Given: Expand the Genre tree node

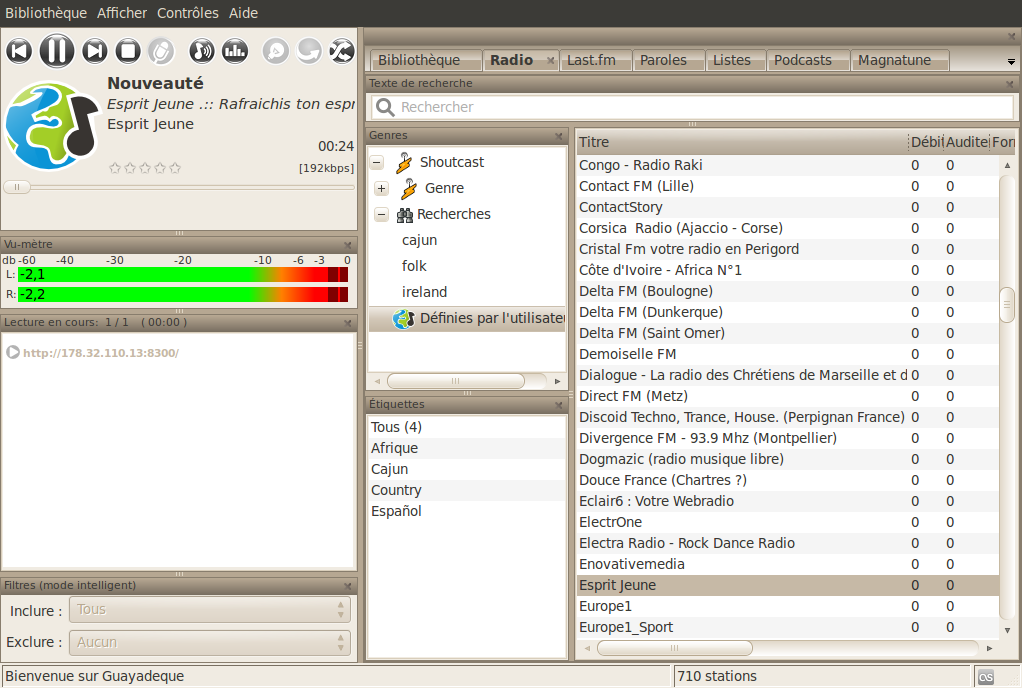Looking at the screenshot, I should [381, 188].
